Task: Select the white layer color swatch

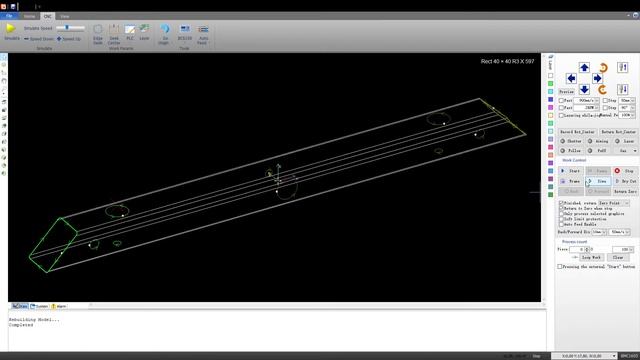Action: click(550, 76)
